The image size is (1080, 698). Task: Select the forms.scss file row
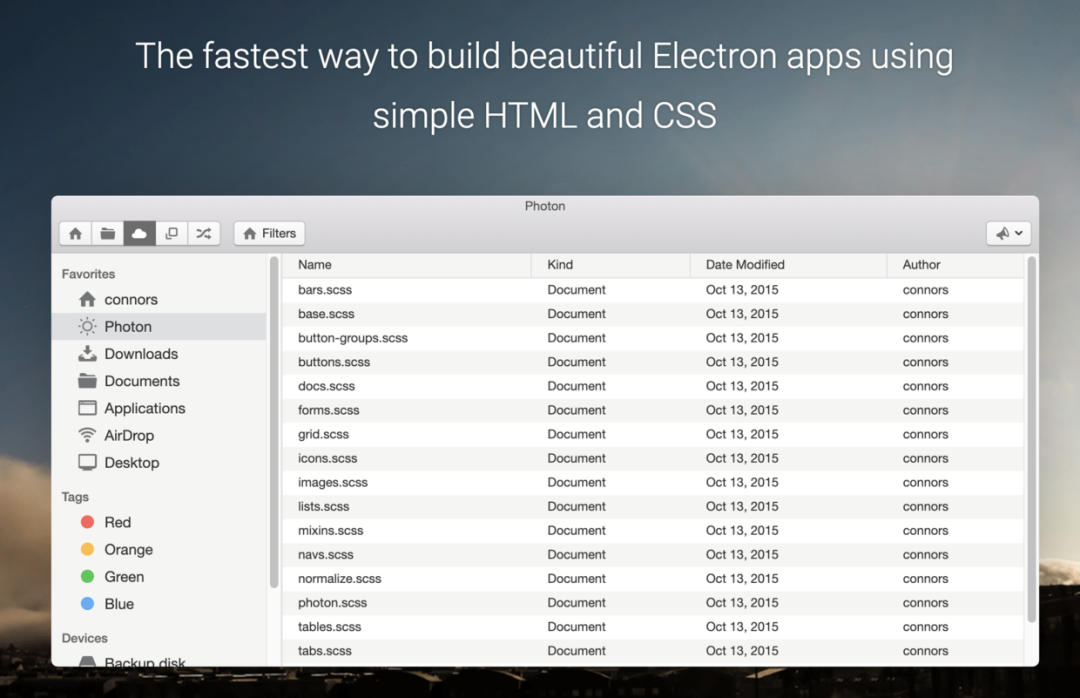[652, 411]
